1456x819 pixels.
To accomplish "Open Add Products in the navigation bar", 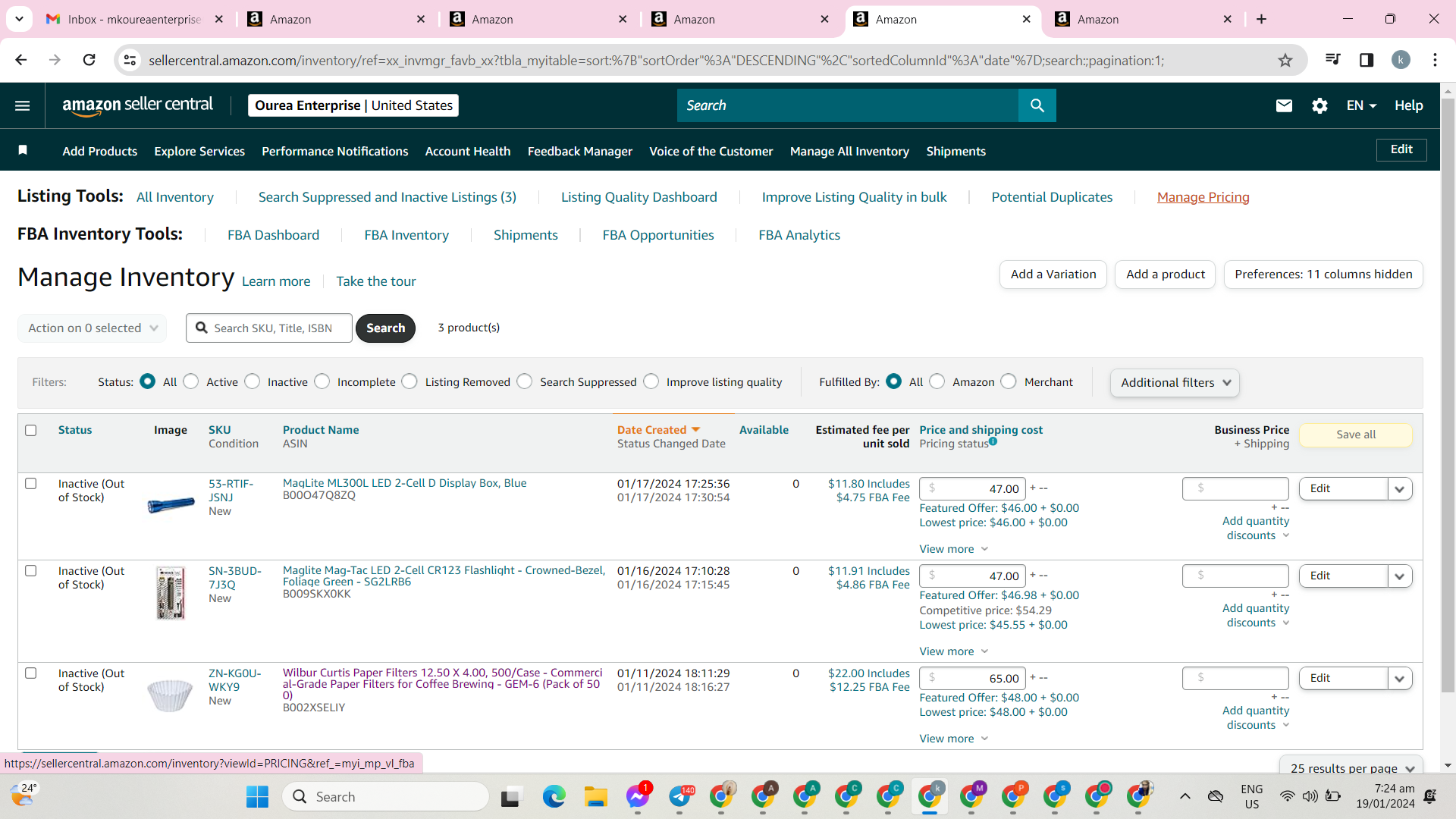I will tap(100, 151).
